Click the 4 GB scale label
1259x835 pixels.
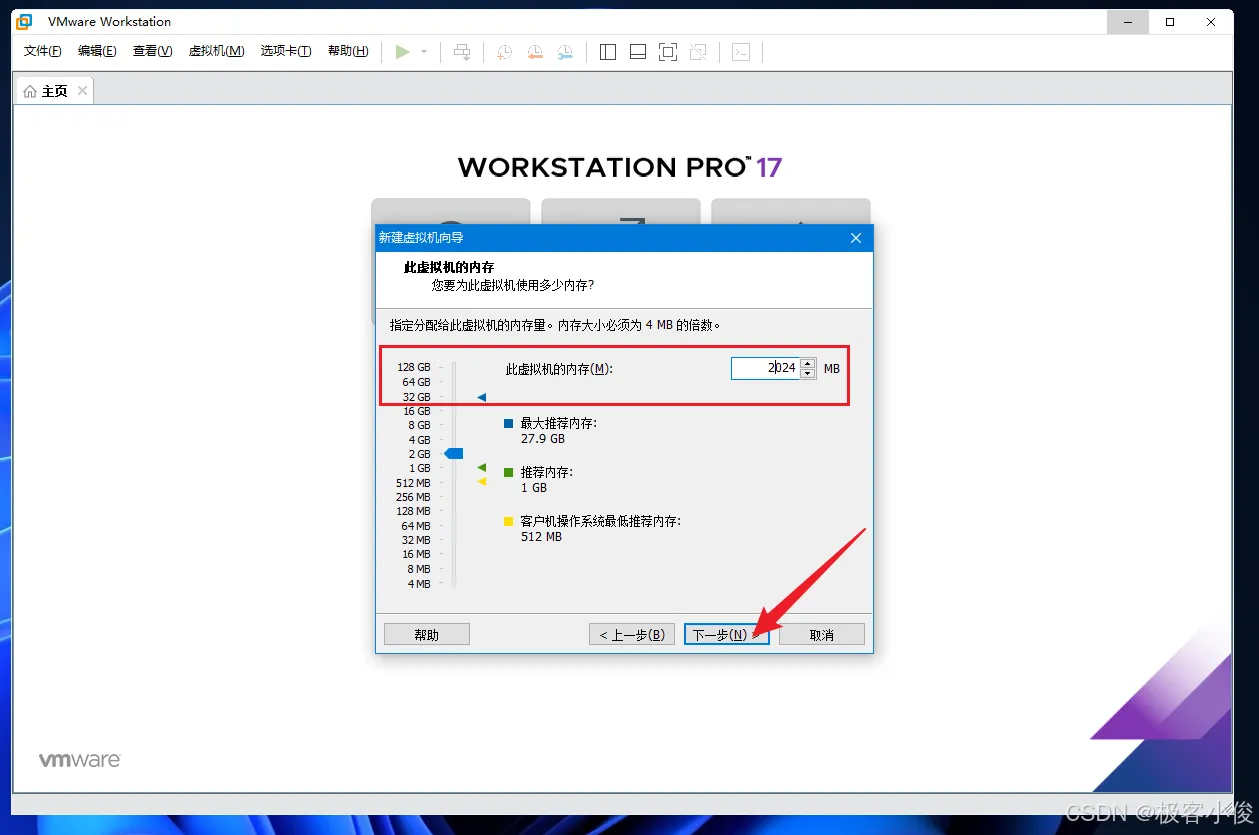419,440
